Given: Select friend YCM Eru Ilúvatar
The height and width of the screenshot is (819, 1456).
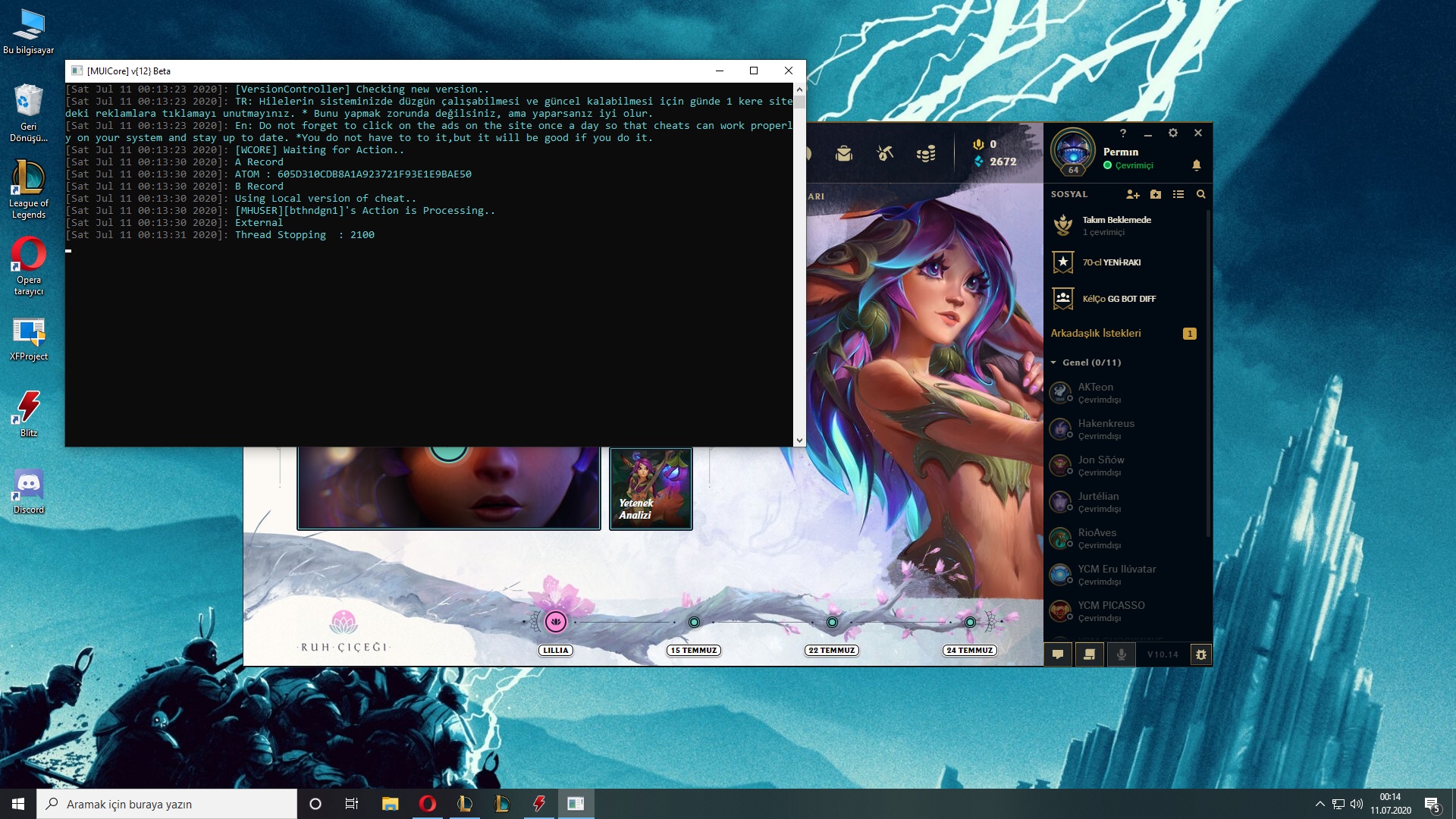Looking at the screenshot, I should click(x=1125, y=575).
